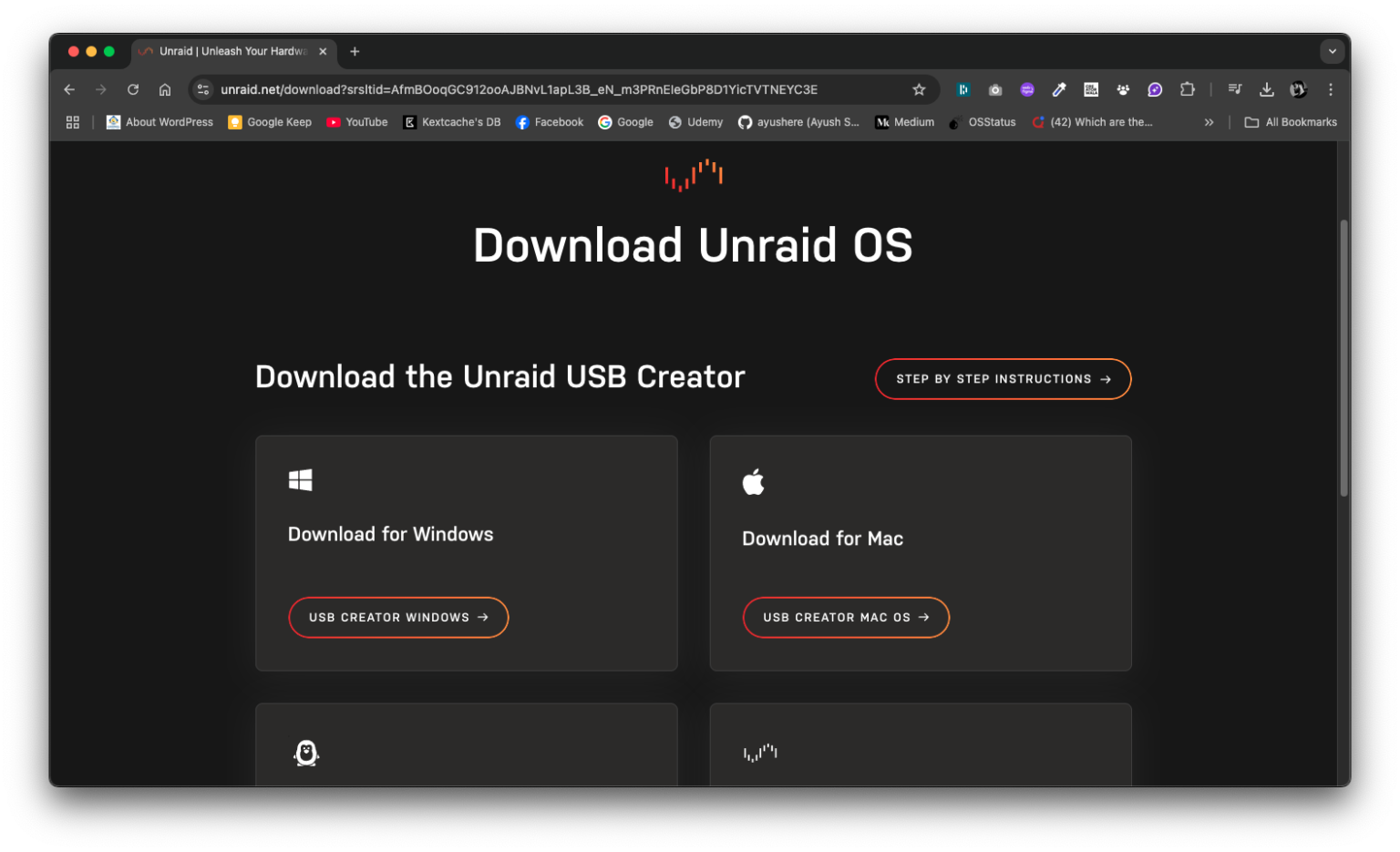Click USB CREATOR MAC OS button

click(846, 617)
